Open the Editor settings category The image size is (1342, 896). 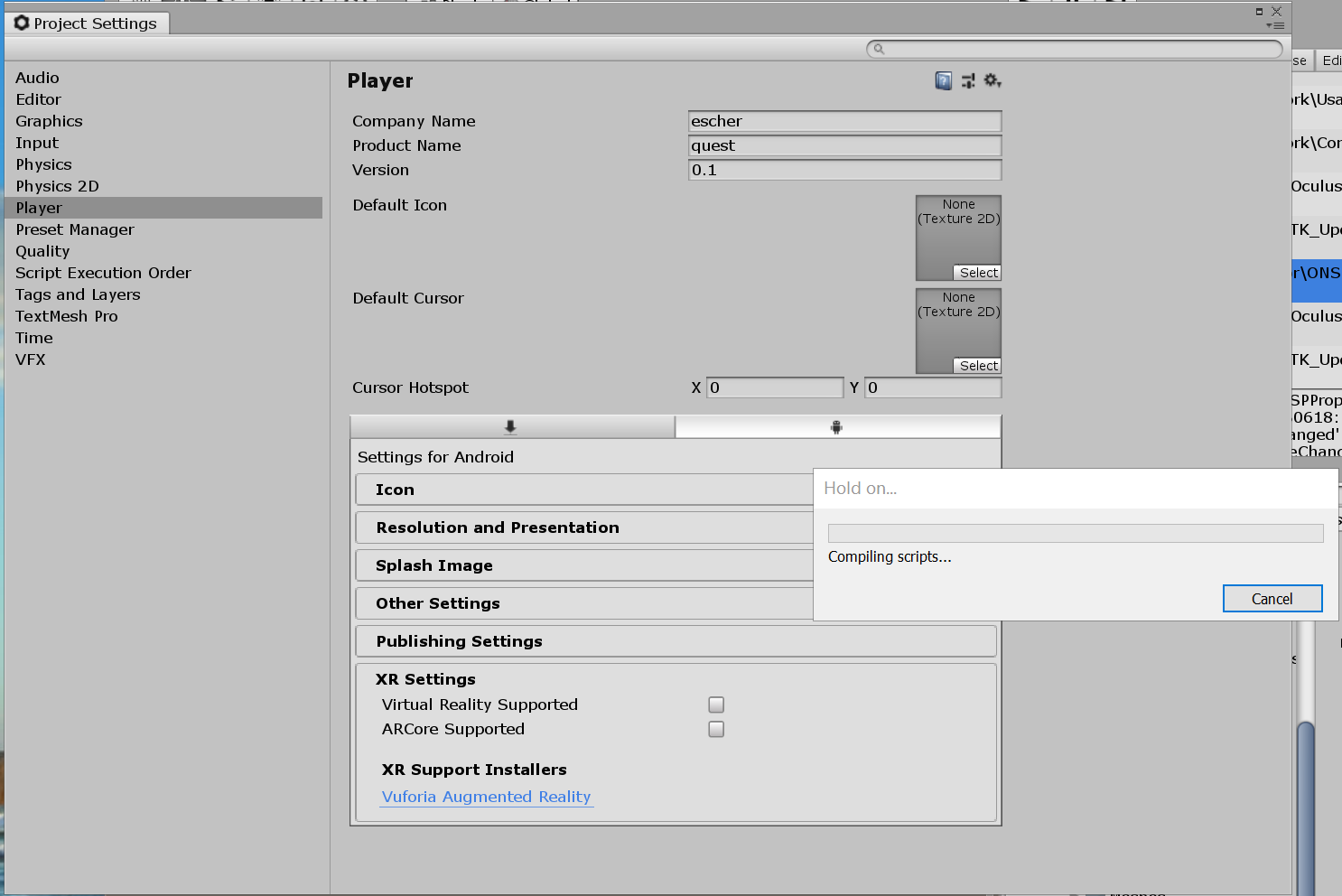point(163,99)
